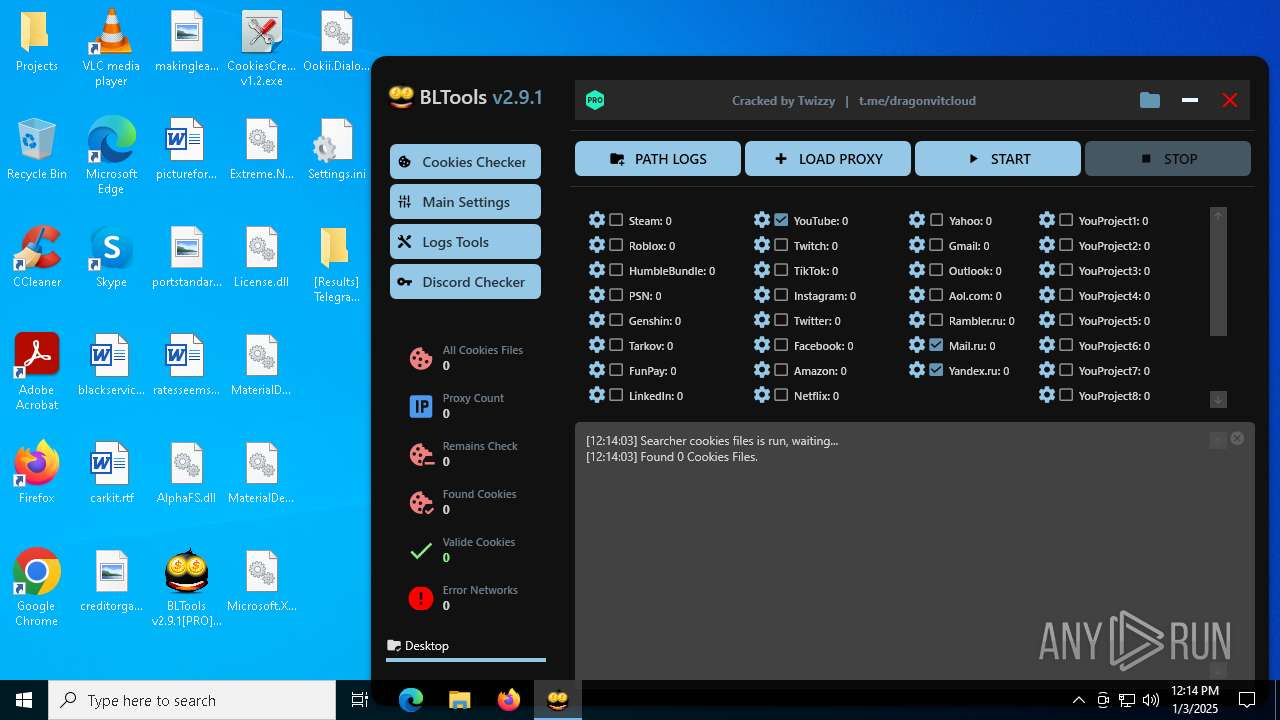
Task: Open BLTools v2.9.1[PRO] desktop icon
Action: (x=187, y=588)
